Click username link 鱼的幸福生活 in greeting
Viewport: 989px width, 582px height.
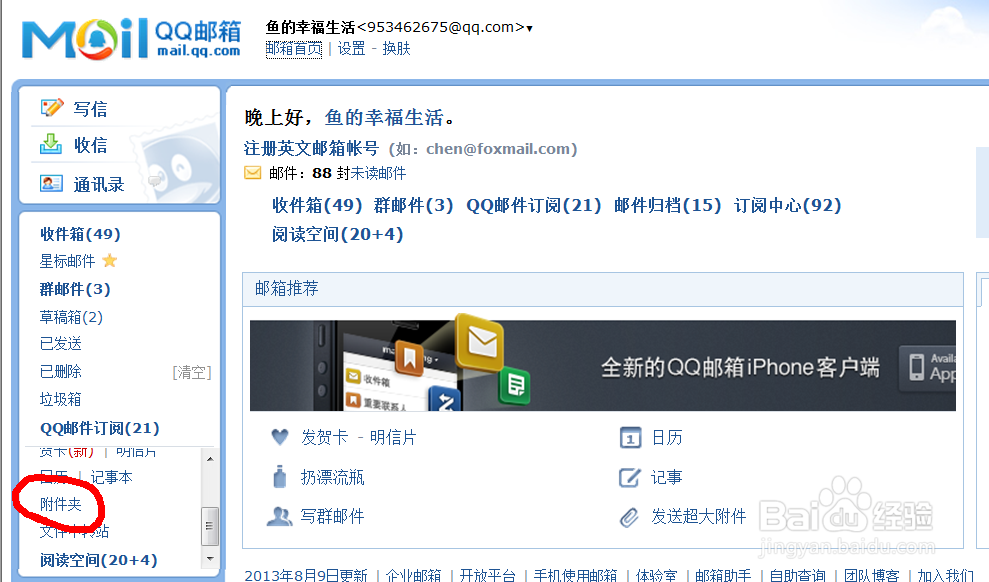(384, 117)
